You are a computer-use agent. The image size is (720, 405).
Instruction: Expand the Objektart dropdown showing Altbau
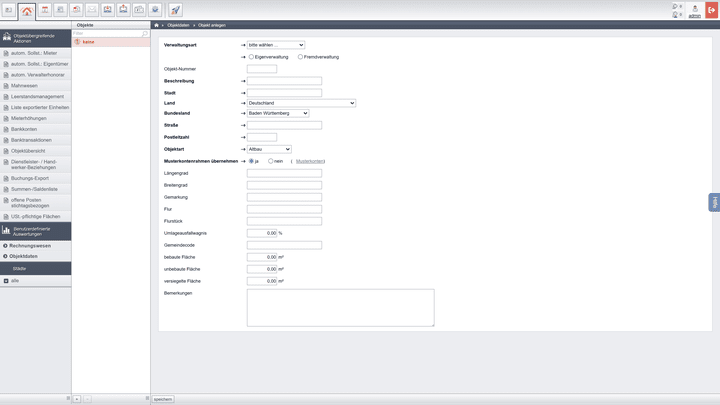[x=268, y=149]
